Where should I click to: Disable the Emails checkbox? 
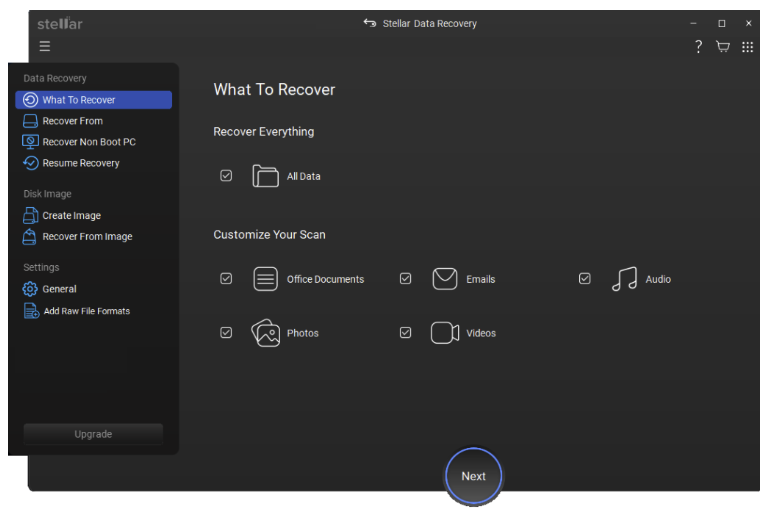405,279
